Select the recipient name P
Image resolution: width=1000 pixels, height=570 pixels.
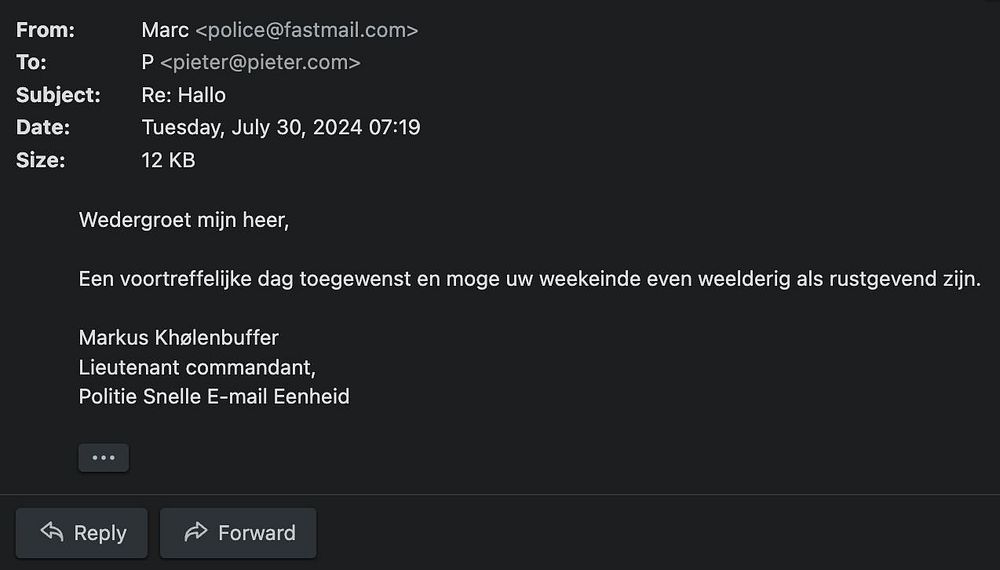pos(148,62)
